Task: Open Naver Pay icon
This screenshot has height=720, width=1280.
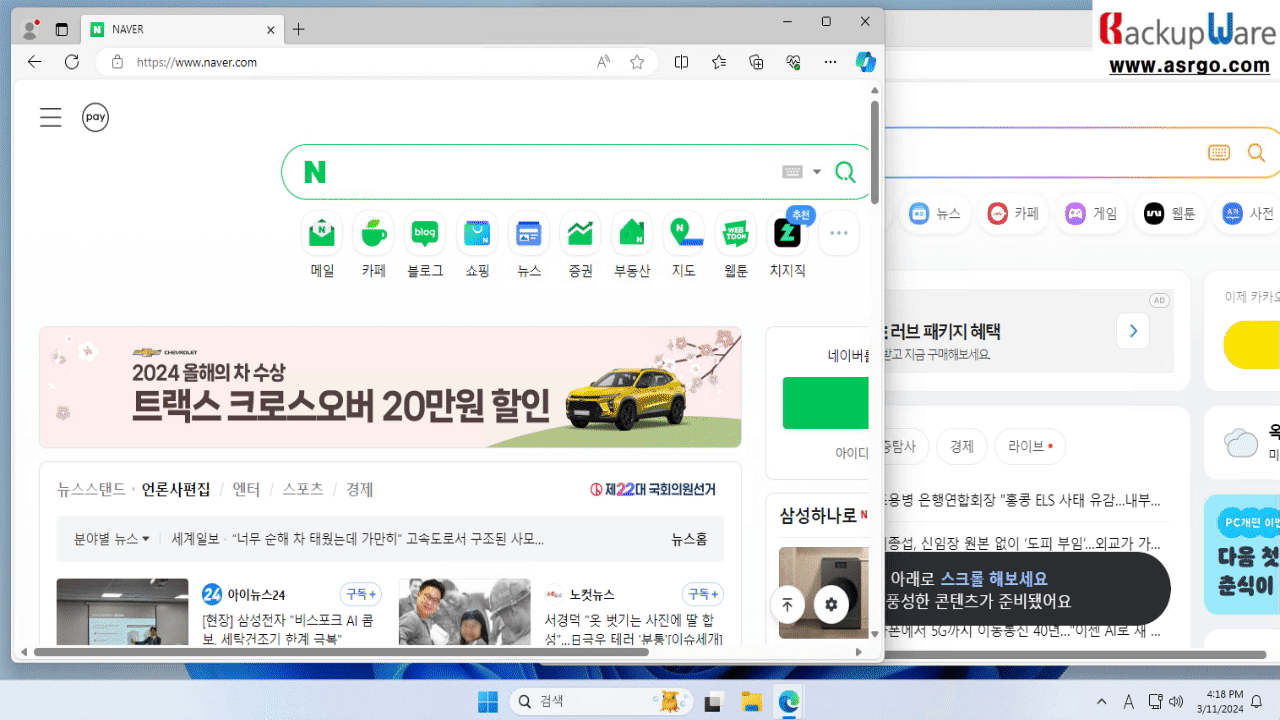Action: click(95, 117)
